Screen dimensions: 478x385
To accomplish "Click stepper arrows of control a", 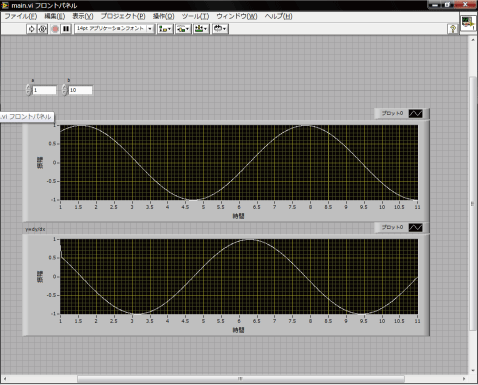I will pos(28,90).
